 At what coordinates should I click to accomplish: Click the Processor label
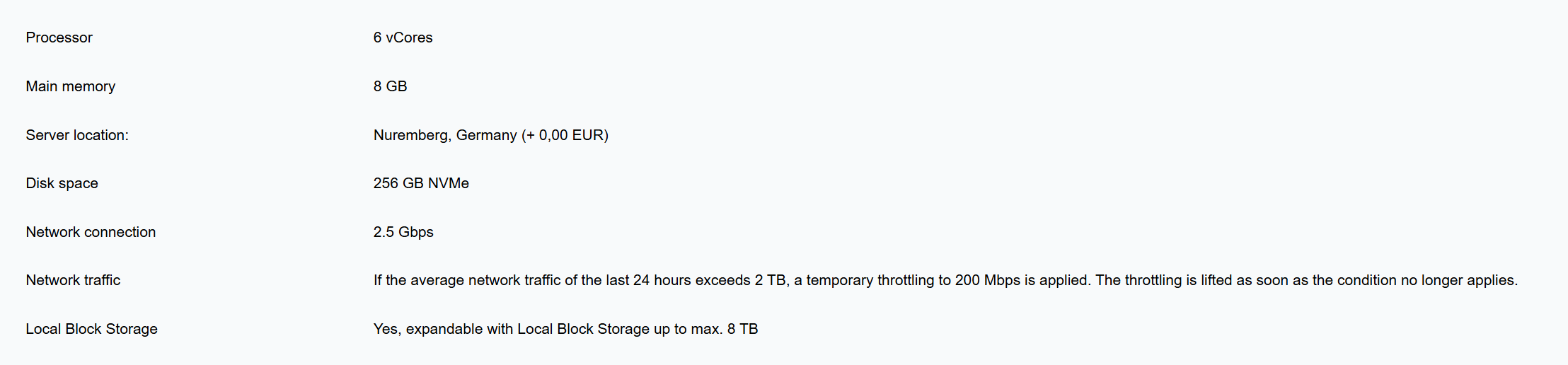[59, 37]
